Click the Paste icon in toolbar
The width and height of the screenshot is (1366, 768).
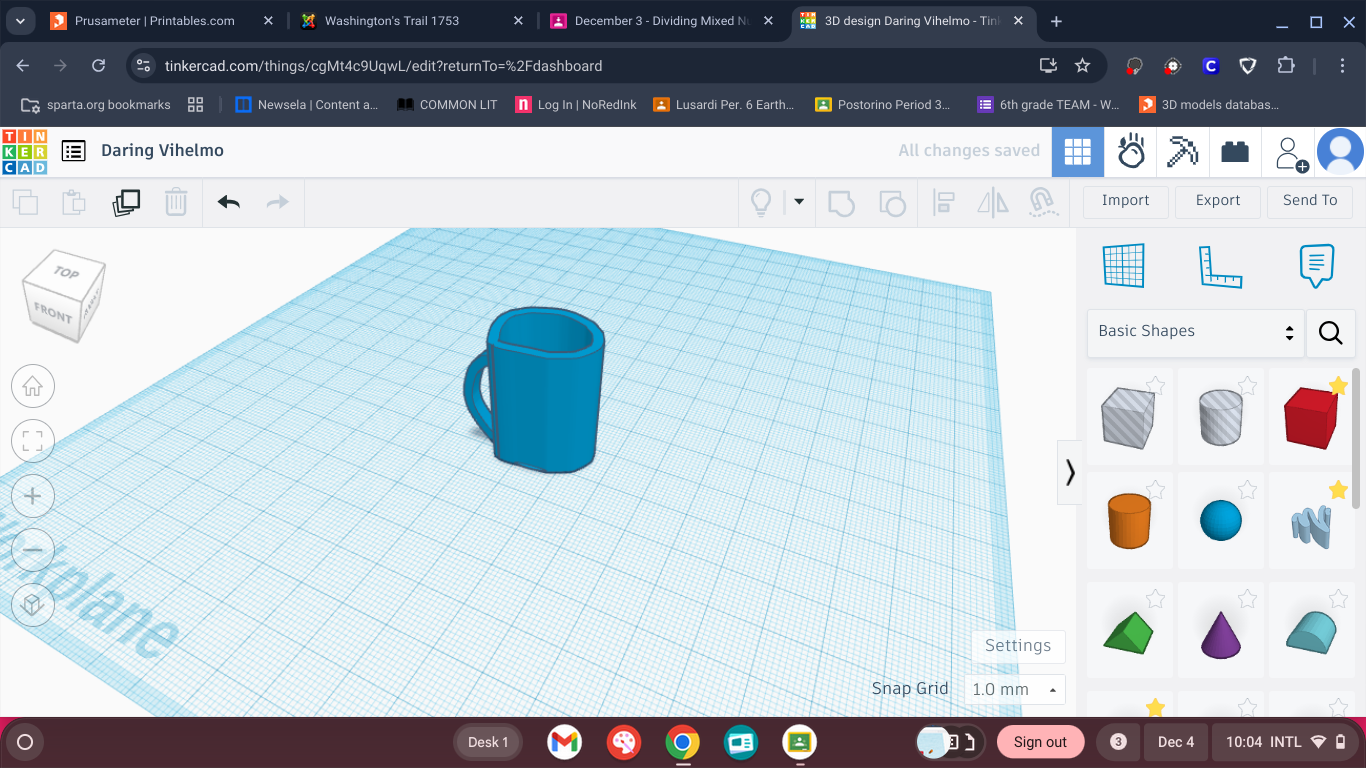74,203
